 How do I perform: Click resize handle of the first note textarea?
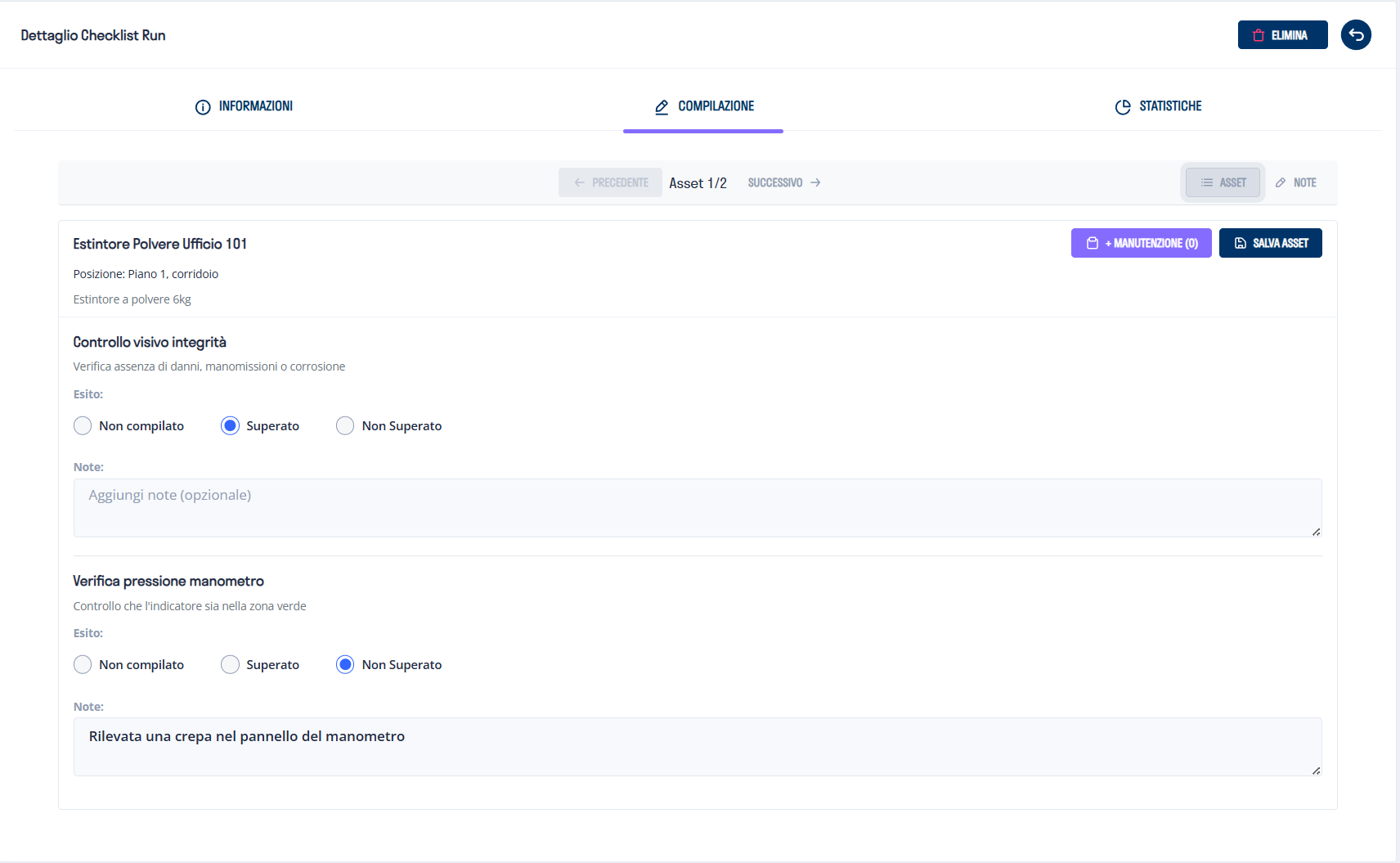coord(1316,532)
